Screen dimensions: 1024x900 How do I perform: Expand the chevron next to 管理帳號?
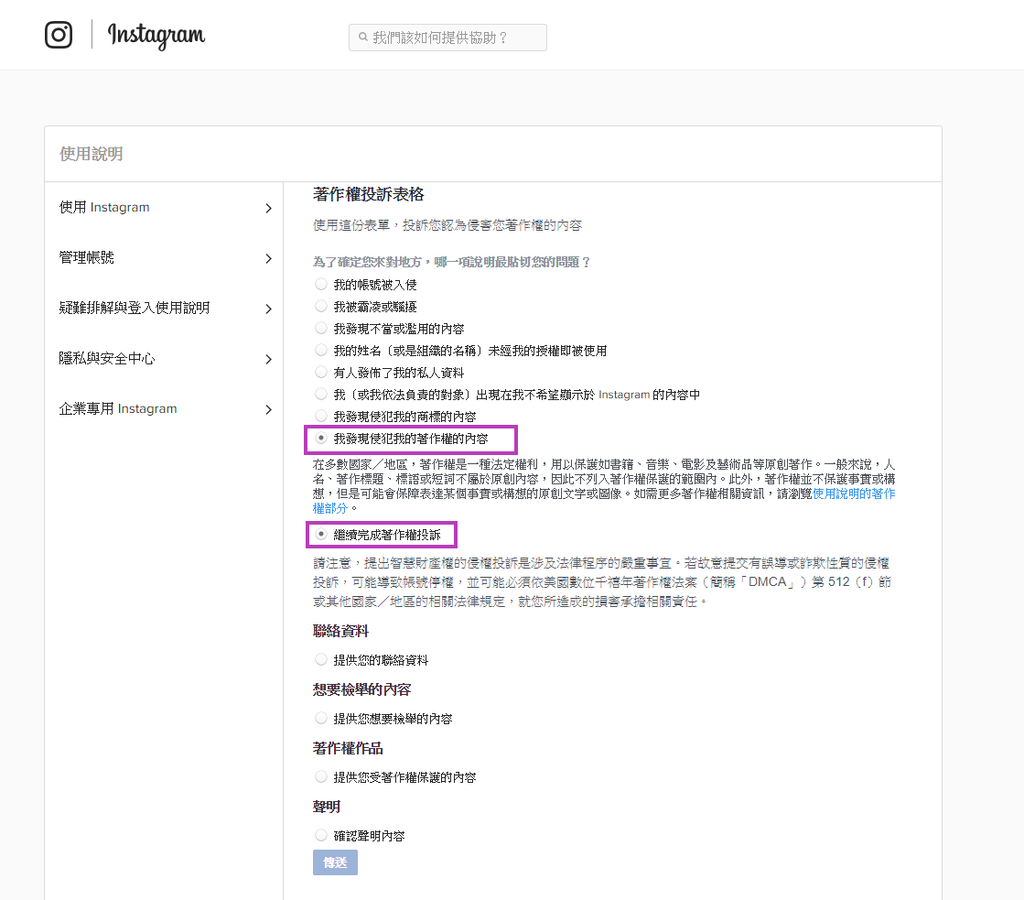(268, 259)
